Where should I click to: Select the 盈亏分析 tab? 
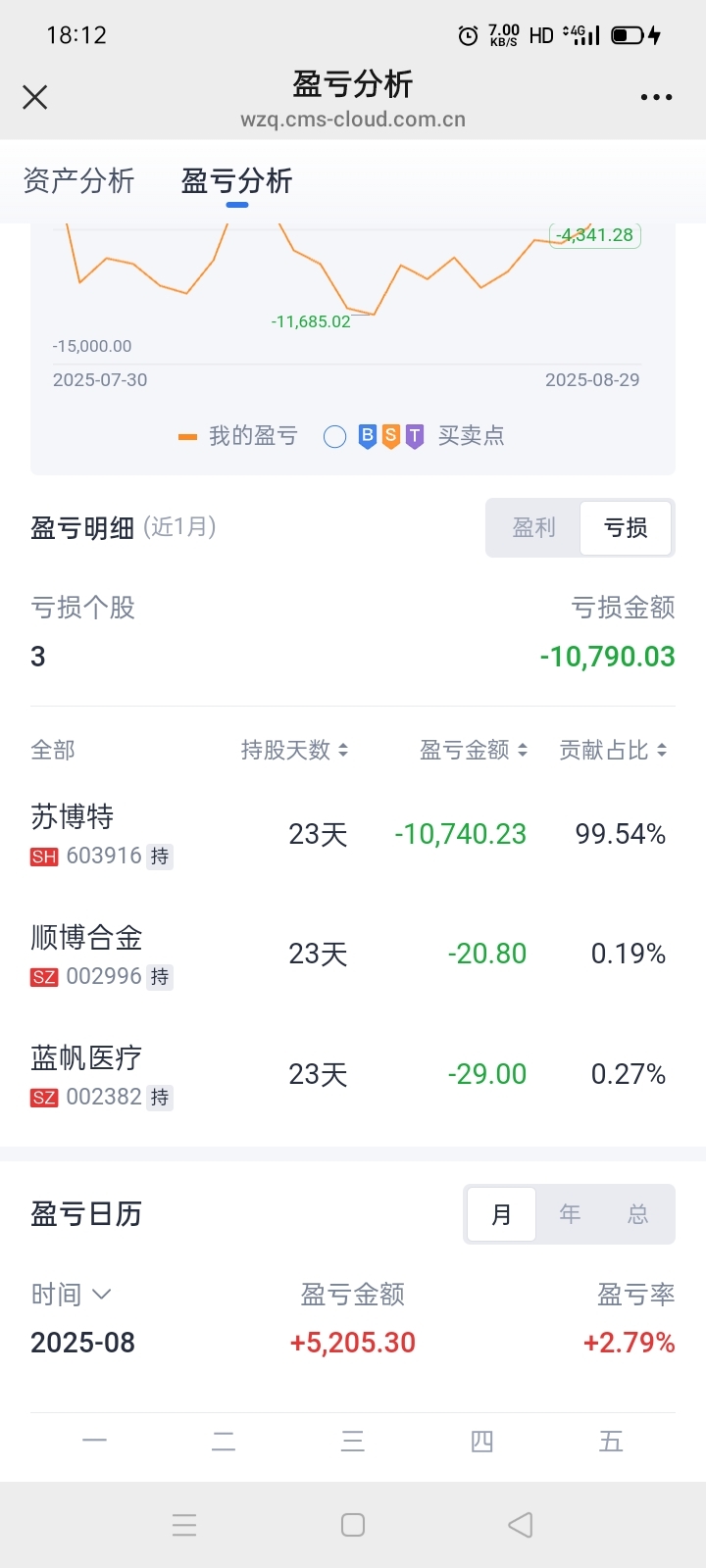[x=236, y=180]
